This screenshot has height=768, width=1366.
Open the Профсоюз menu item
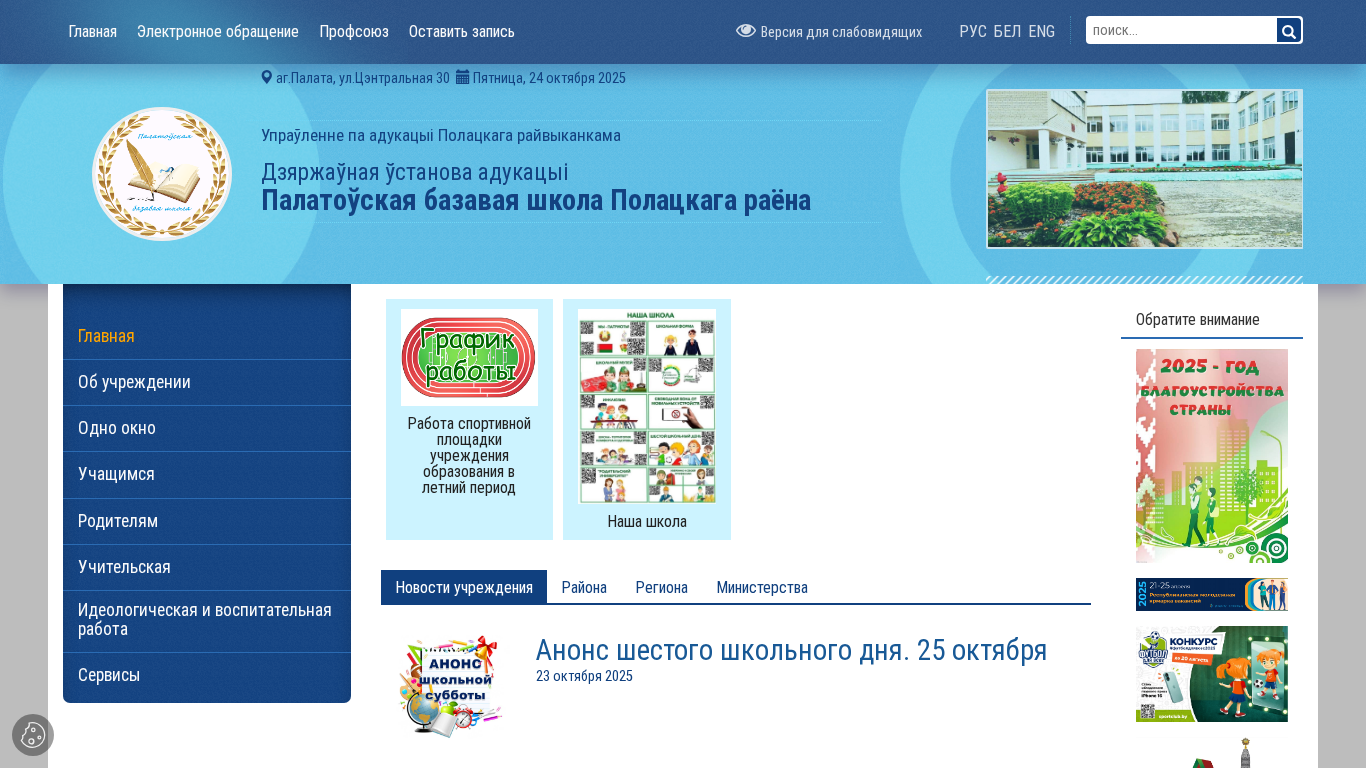tap(354, 31)
